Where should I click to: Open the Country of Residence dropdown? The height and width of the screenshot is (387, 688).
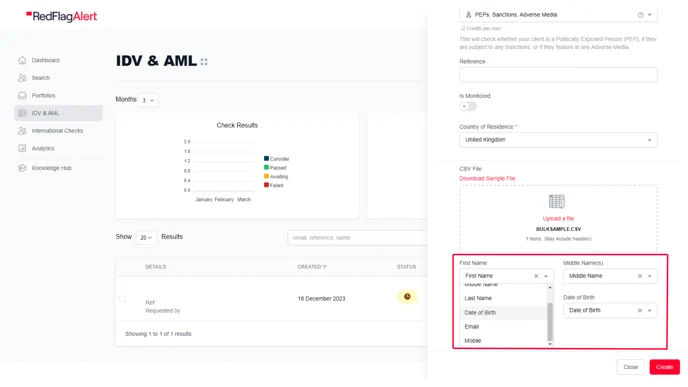coord(558,140)
